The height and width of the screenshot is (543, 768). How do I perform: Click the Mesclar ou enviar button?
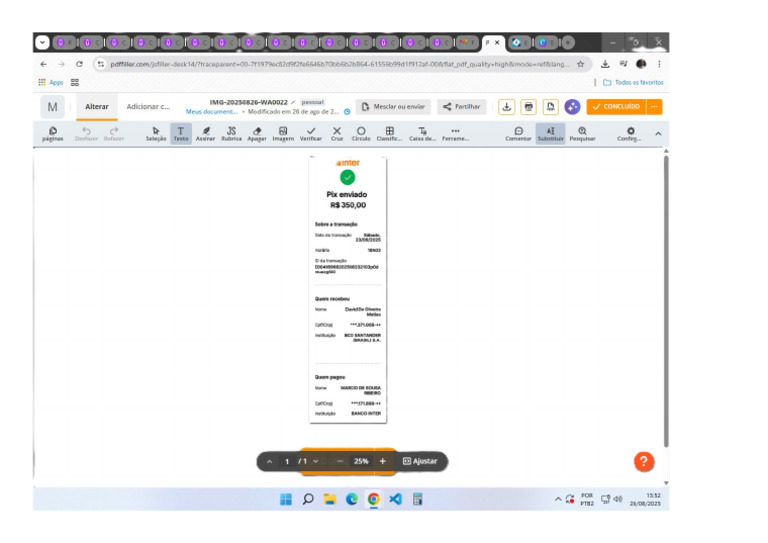pos(393,107)
